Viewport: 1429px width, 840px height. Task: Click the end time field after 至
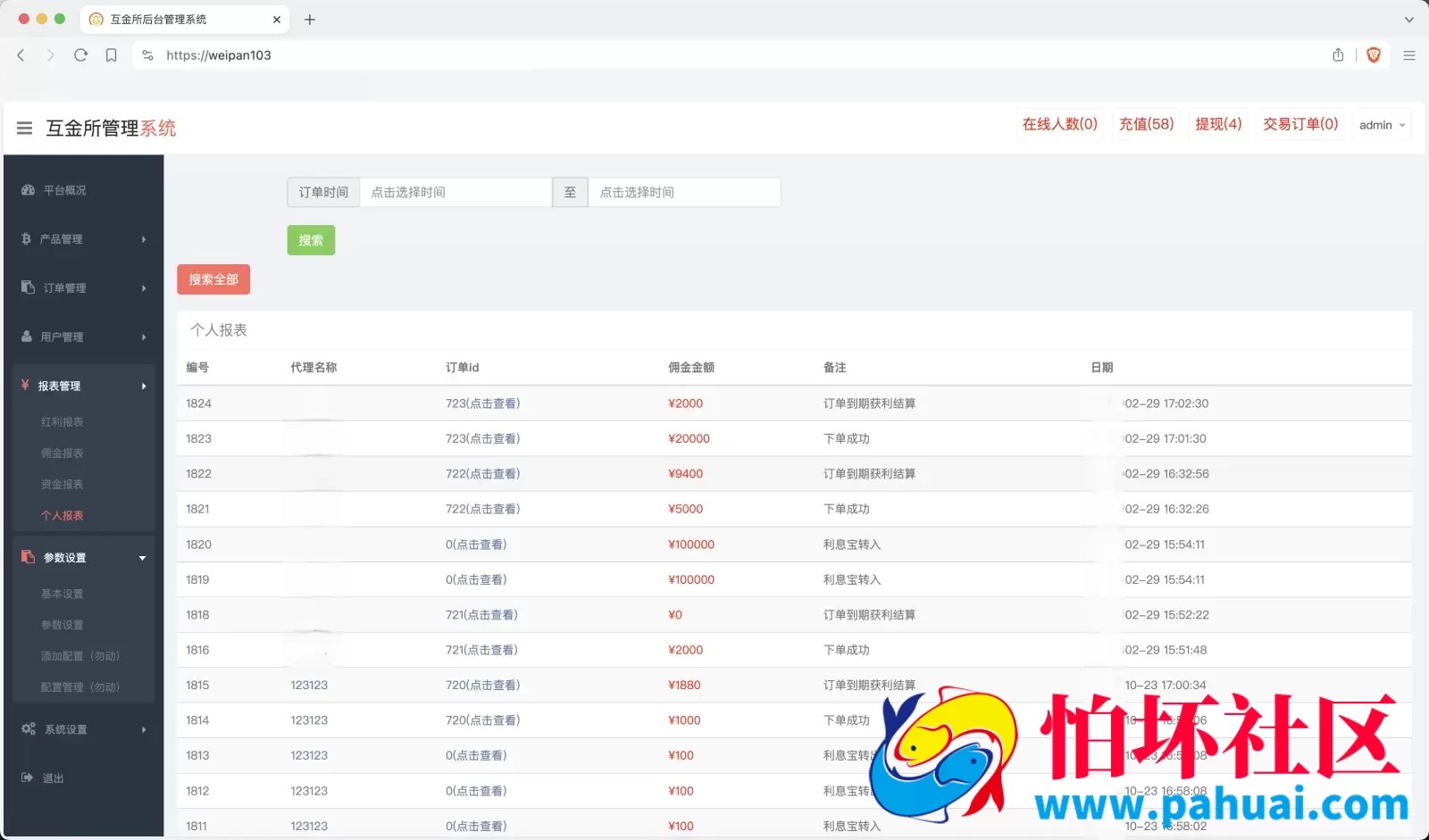pyautogui.click(x=684, y=192)
